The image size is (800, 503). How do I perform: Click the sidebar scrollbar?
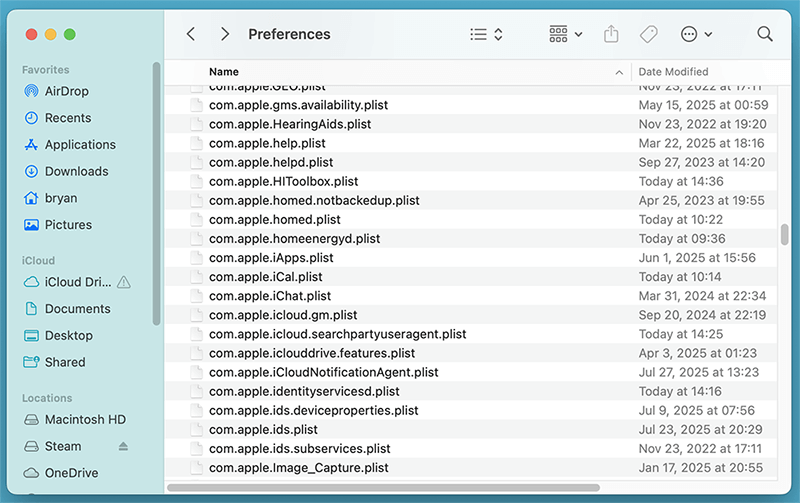click(156, 193)
